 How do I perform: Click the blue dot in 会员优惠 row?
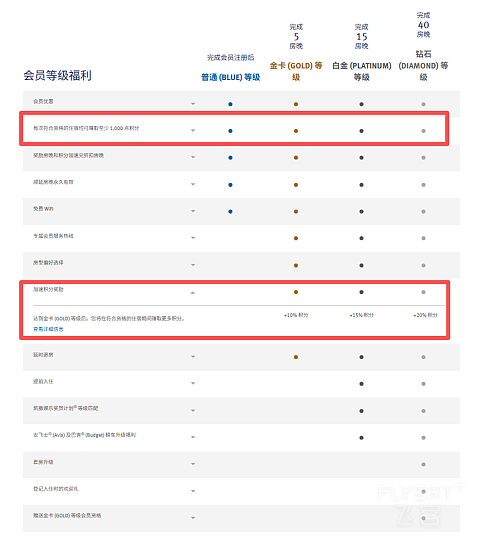coord(230,104)
